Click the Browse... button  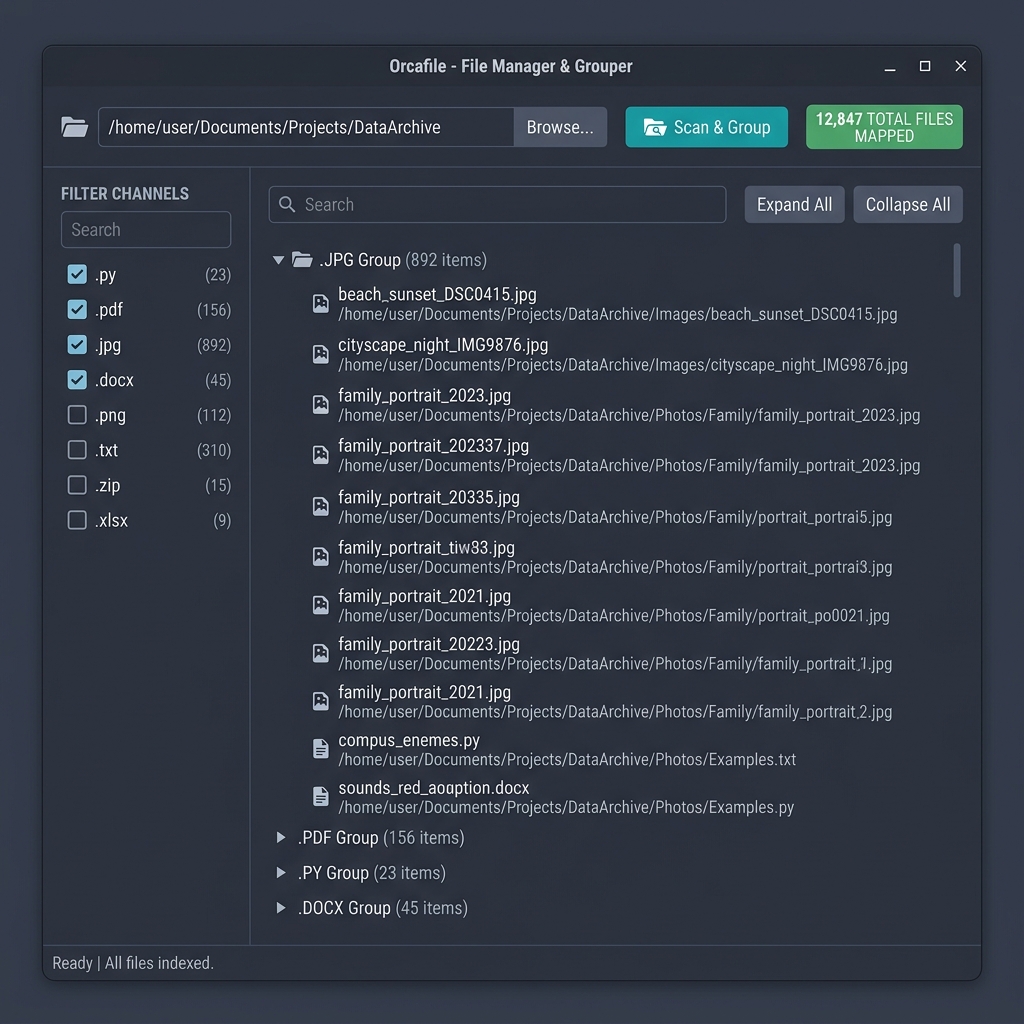coord(560,127)
